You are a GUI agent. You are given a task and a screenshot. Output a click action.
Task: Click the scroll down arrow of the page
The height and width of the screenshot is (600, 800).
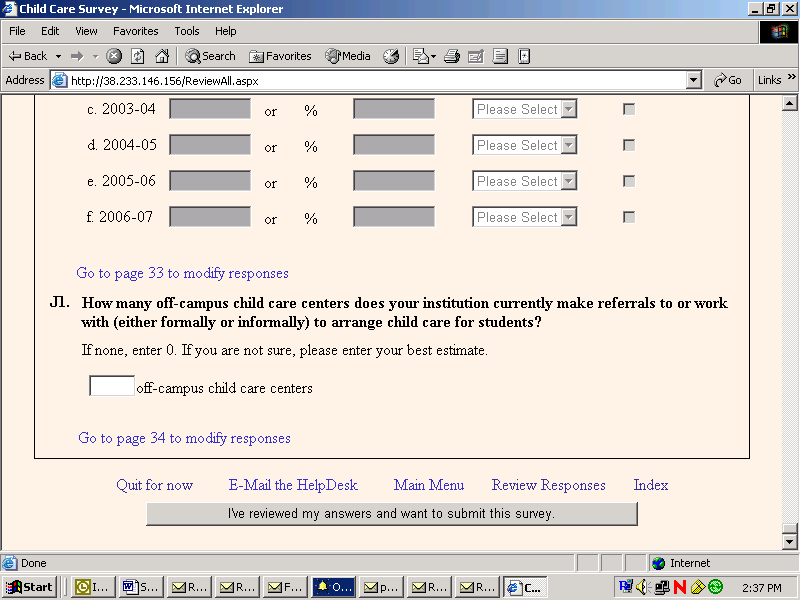789,541
